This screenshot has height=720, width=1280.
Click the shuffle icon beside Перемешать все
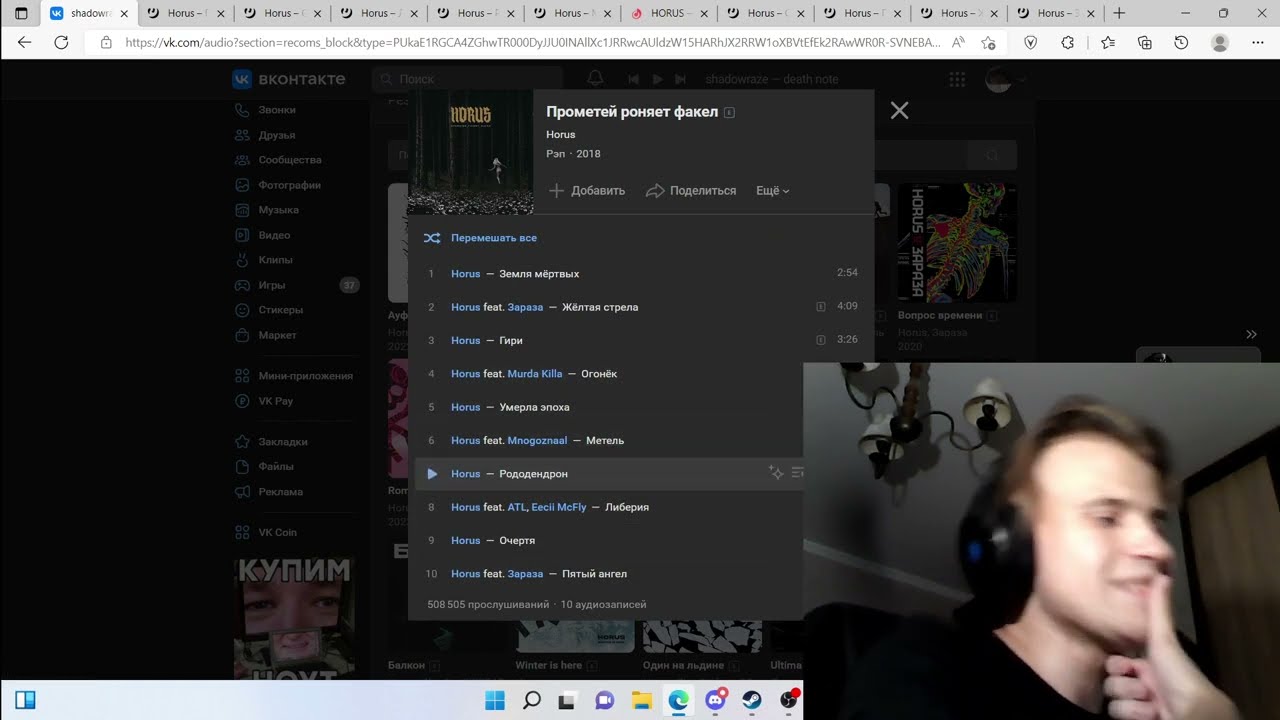pos(432,238)
